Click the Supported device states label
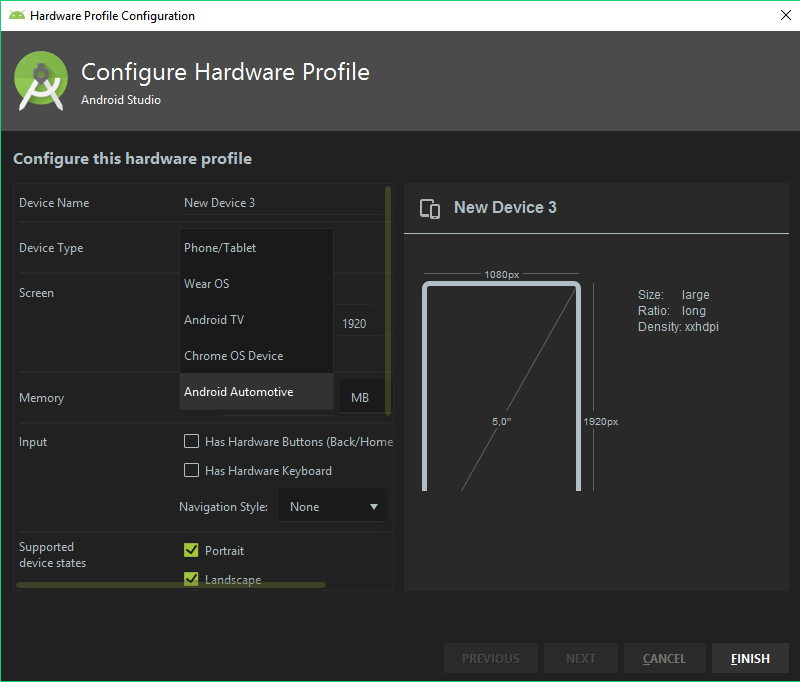This screenshot has height=683, width=800. coord(53,555)
